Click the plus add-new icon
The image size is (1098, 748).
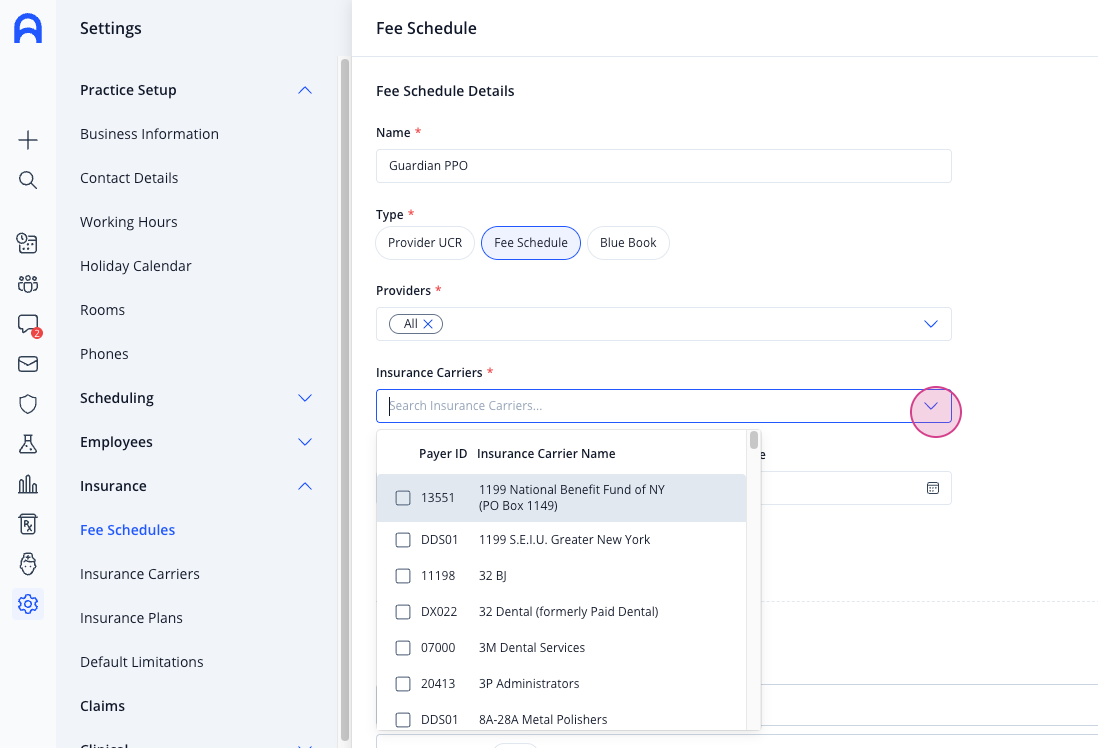click(28, 140)
